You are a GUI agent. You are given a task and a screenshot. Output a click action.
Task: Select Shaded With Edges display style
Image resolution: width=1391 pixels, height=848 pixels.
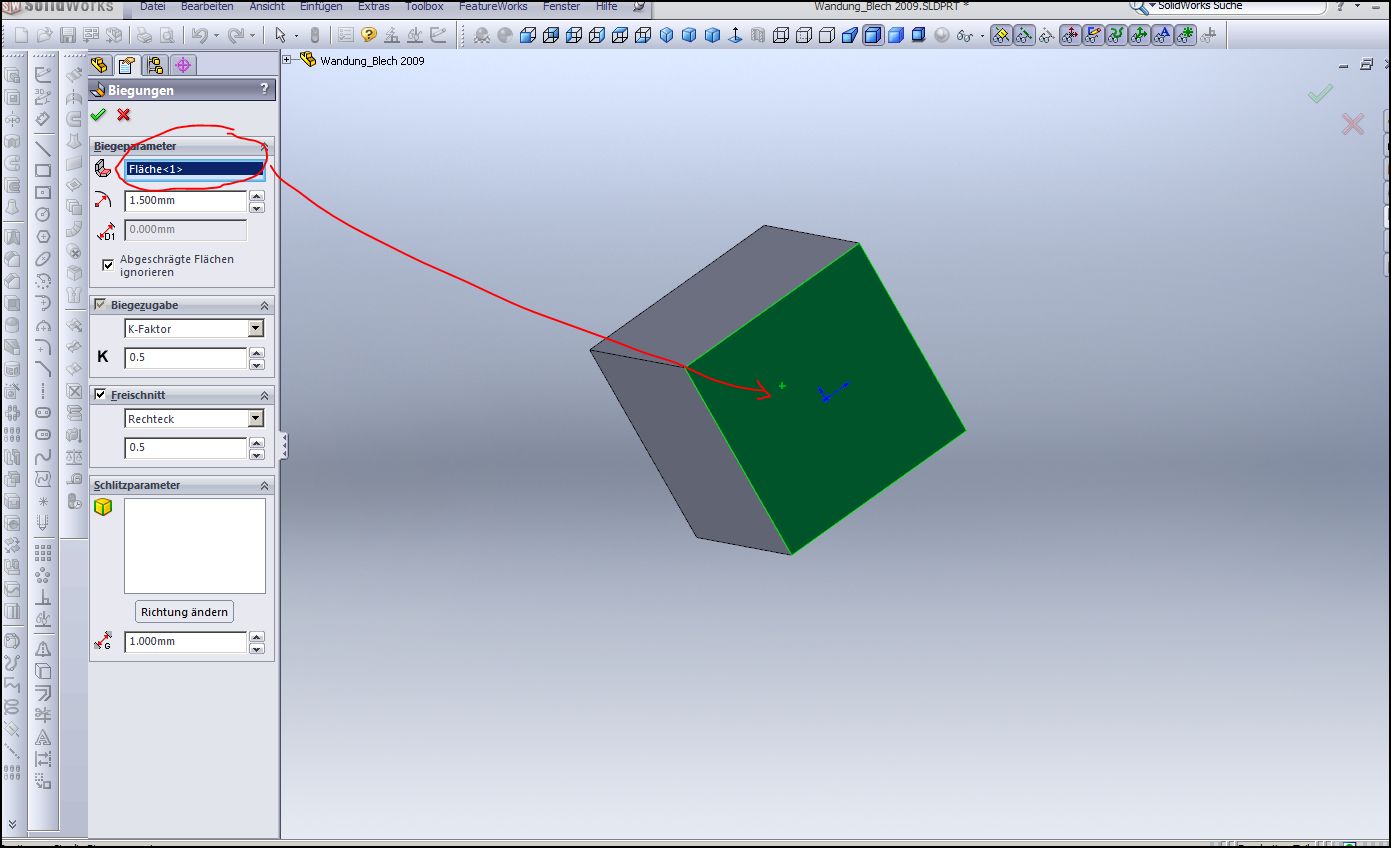coord(873,36)
